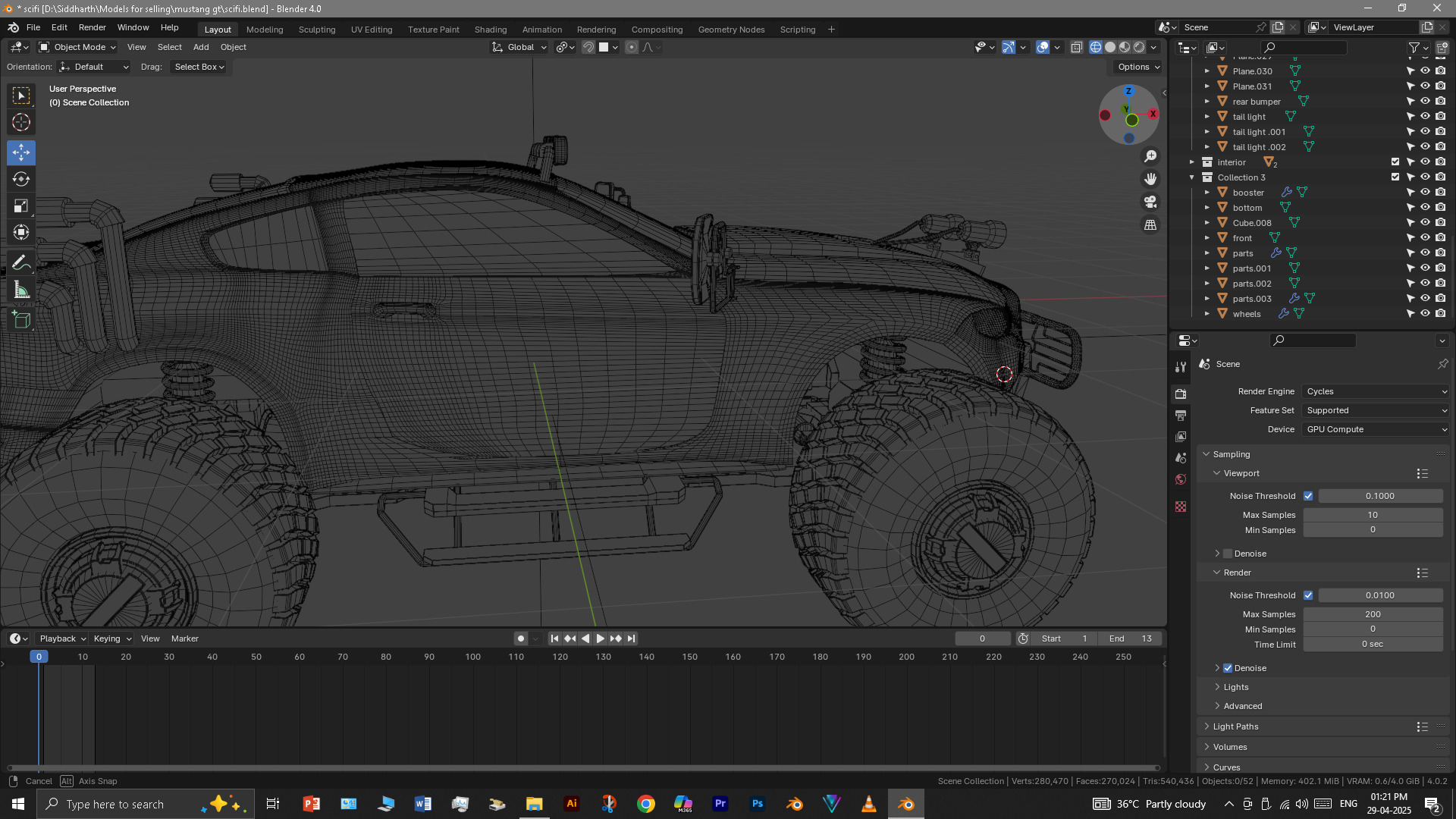Open the Keying popover in timeline
The width and height of the screenshot is (1456, 819).
[112, 639]
